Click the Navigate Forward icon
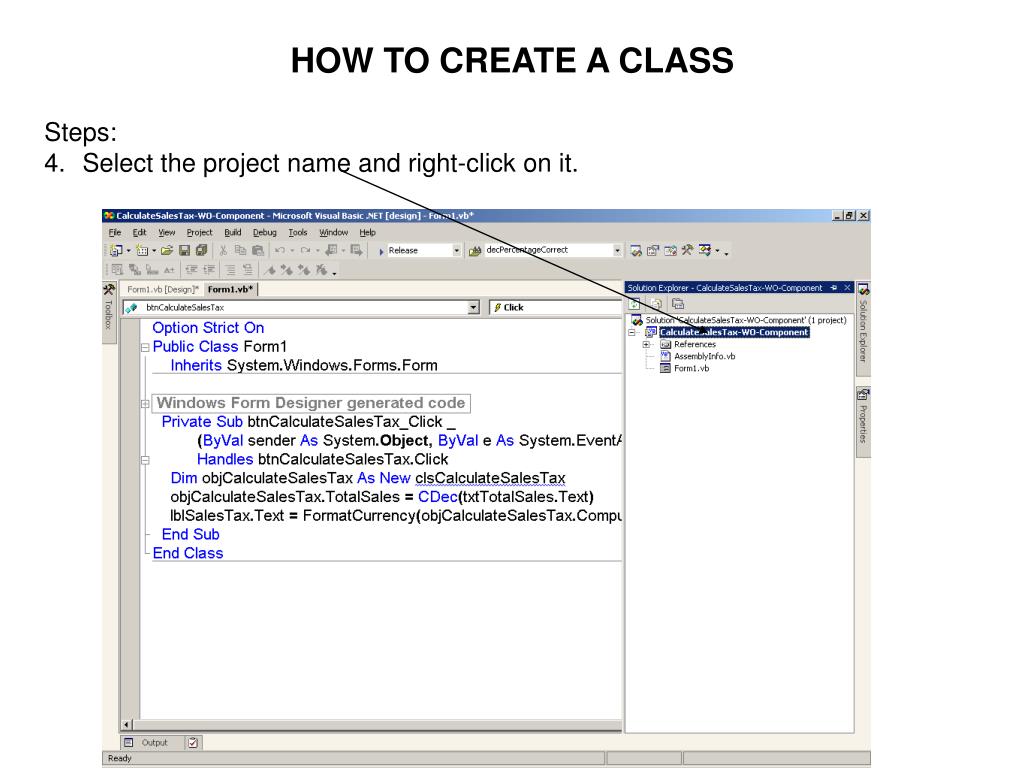This screenshot has width=1024, height=768. 356,250
